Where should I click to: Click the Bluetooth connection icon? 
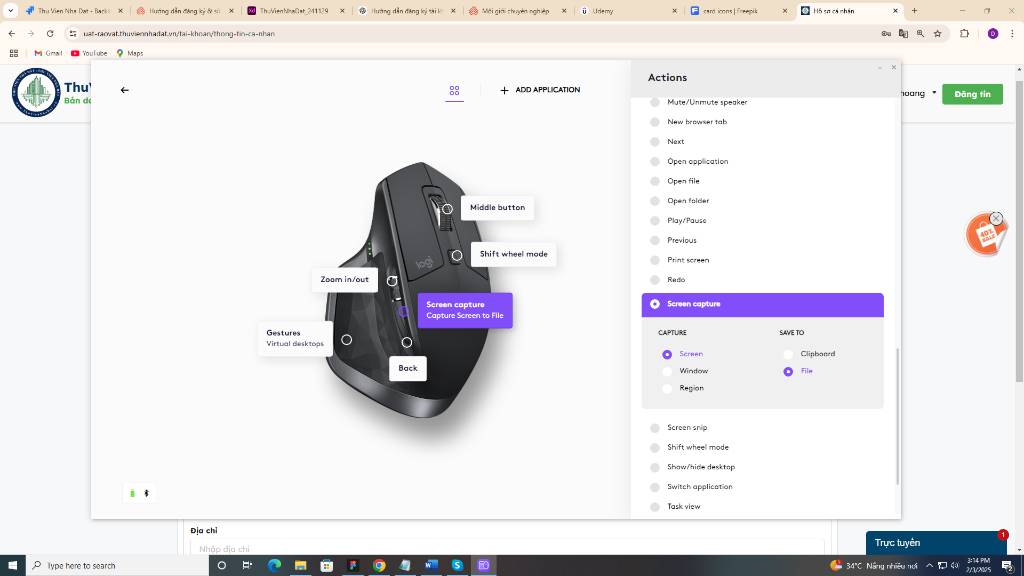click(x=146, y=493)
